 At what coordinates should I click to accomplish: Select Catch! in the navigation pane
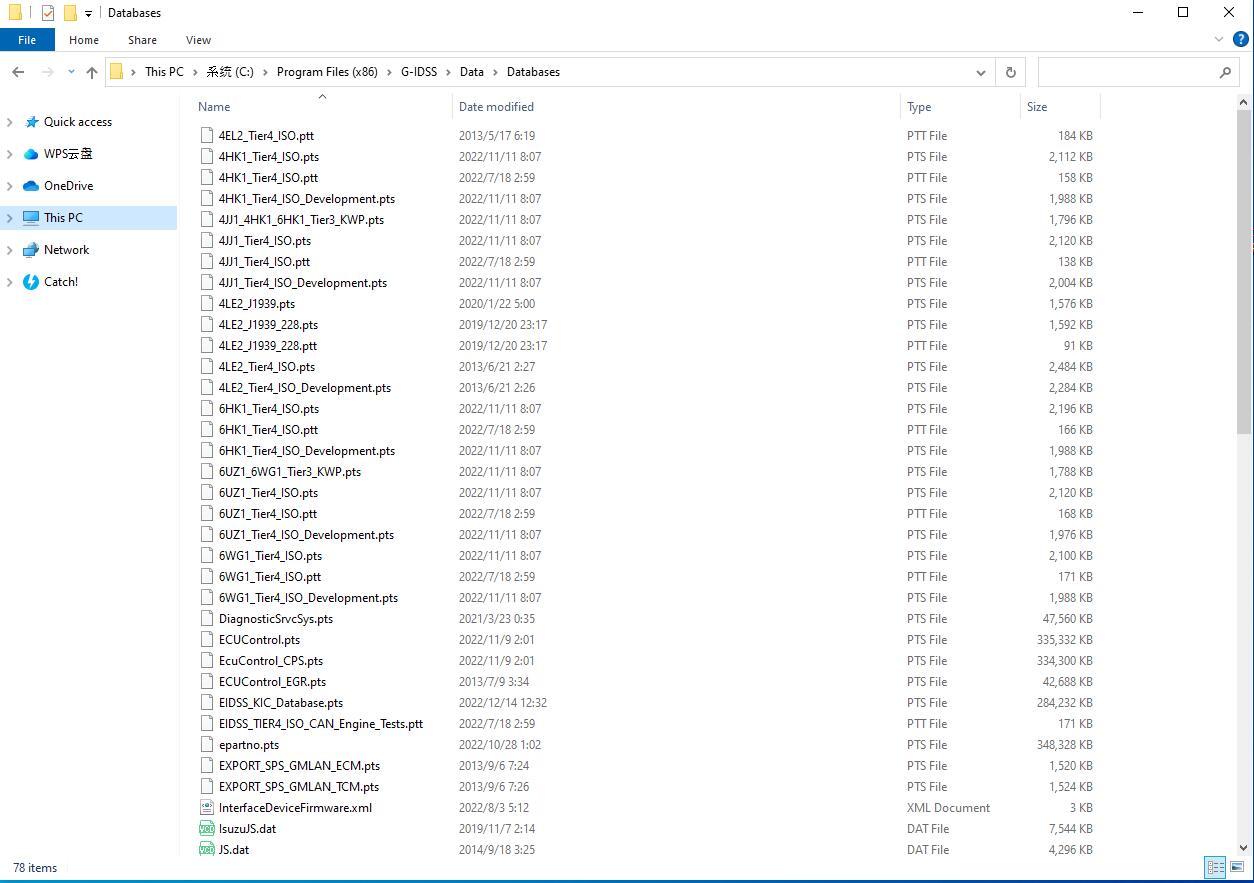click(x=60, y=282)
